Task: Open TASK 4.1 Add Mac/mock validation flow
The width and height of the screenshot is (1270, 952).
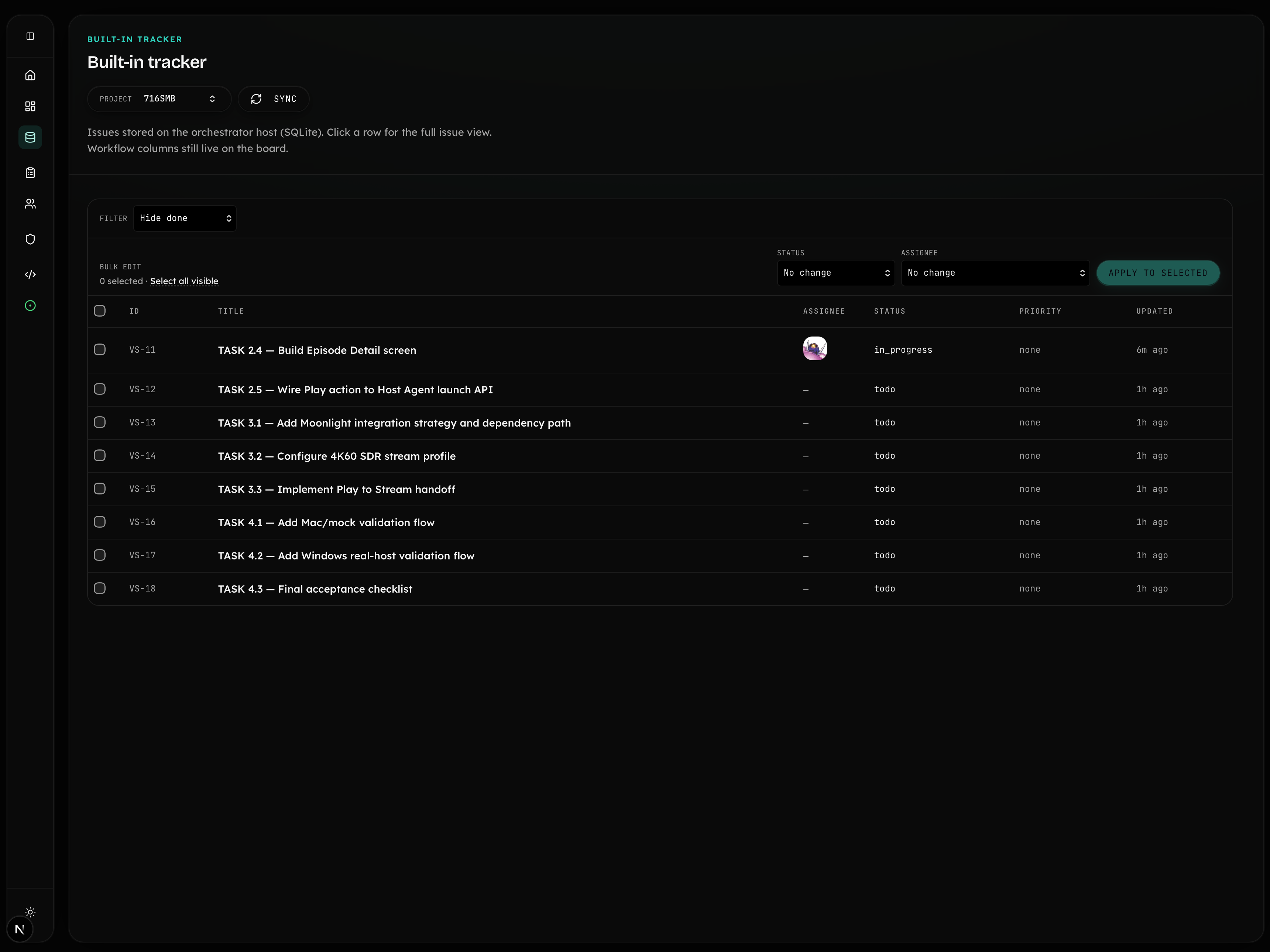Action: tap(326, 523)
